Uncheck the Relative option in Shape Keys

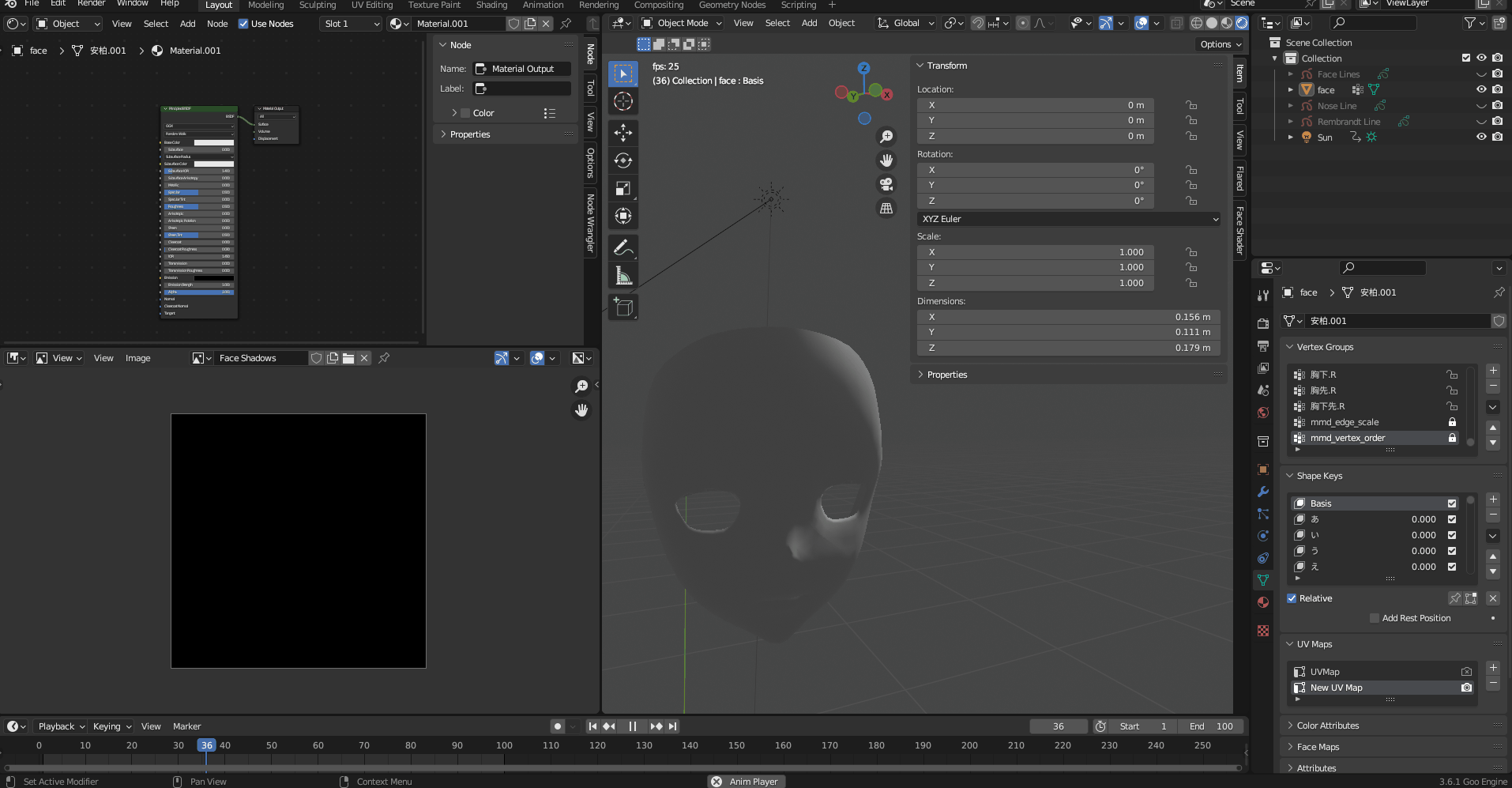tap(1293, 598)
